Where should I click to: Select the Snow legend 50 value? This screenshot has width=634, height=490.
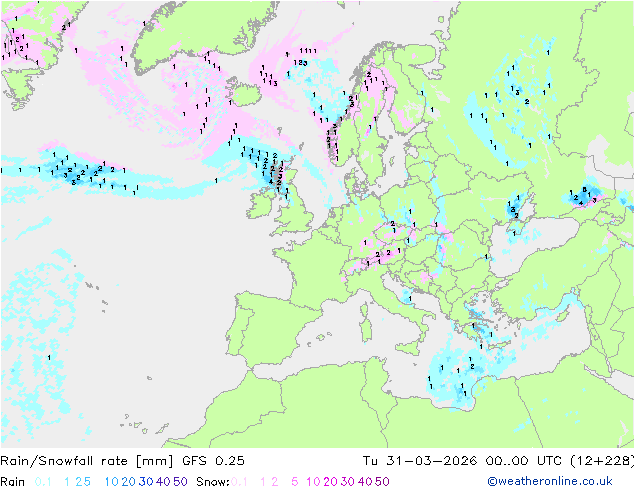click(x=382, y=482)
